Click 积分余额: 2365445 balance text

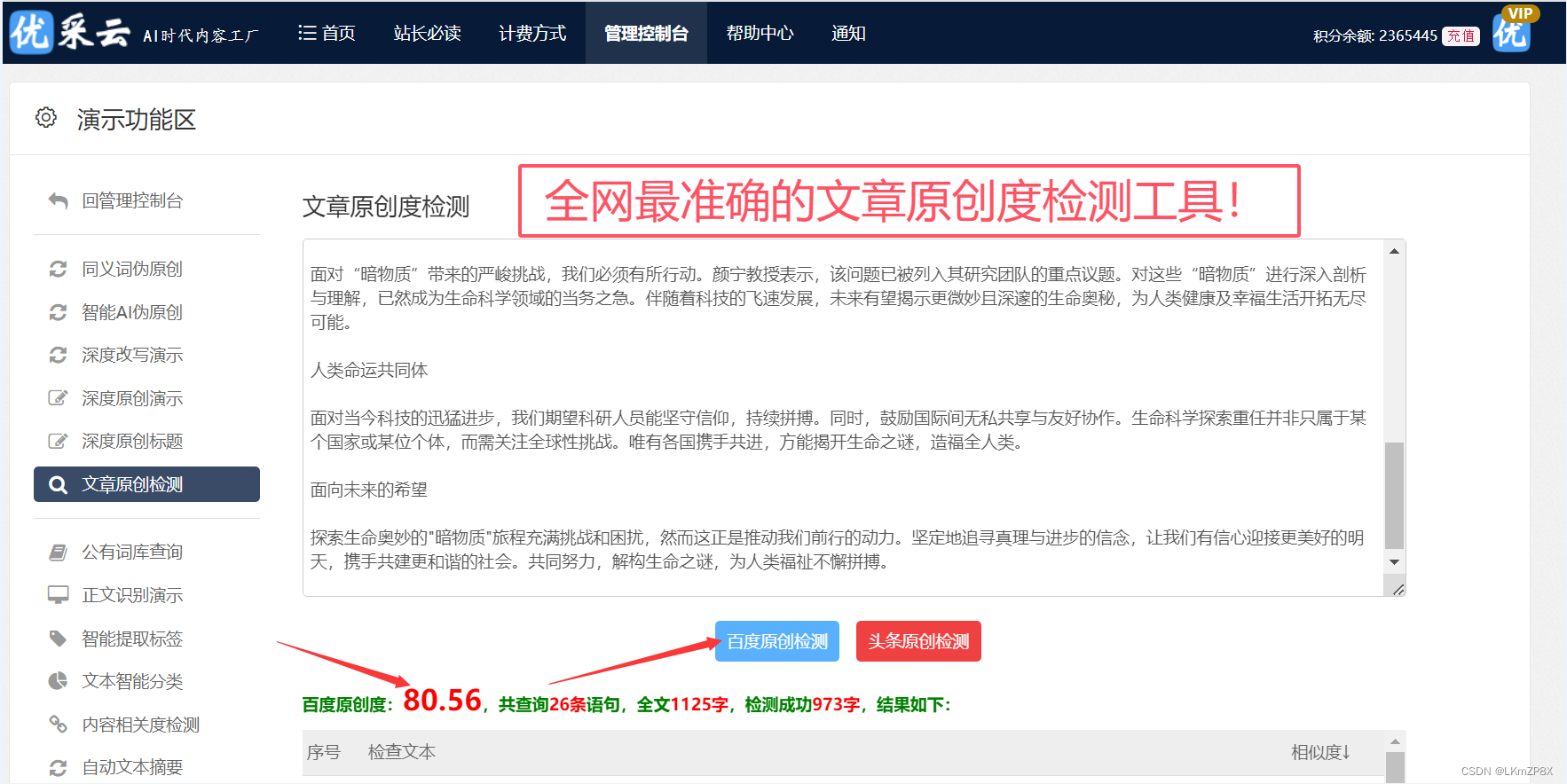click(1375, 36)
